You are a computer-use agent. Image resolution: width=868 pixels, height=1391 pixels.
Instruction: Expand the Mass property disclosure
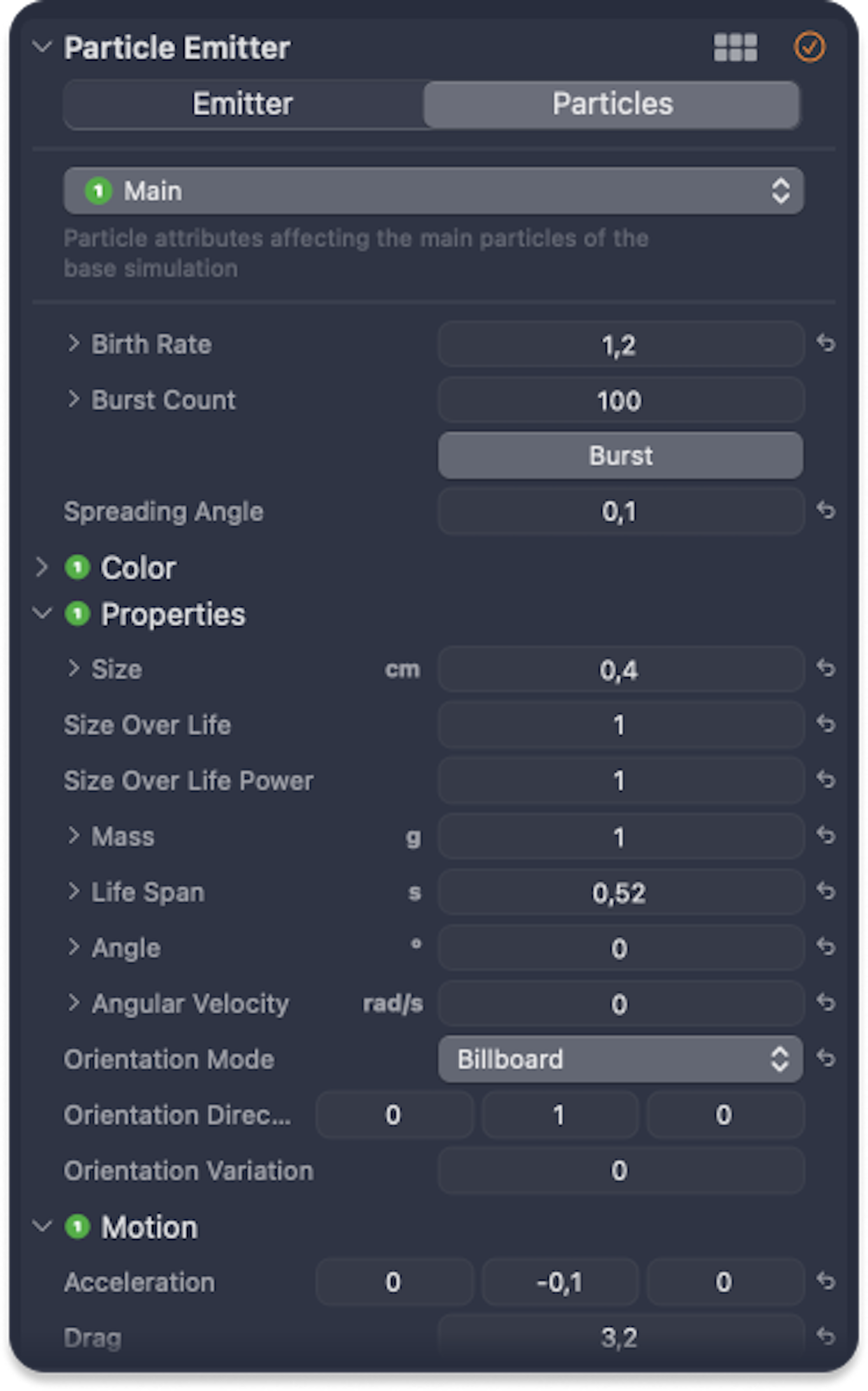click(75, 836)
